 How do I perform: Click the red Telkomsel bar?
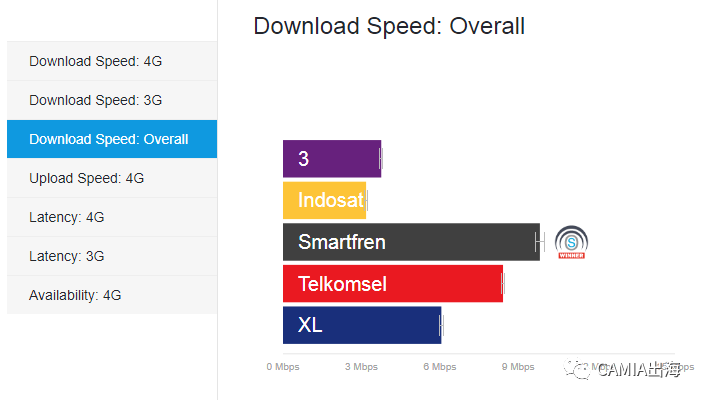point(392,284)
